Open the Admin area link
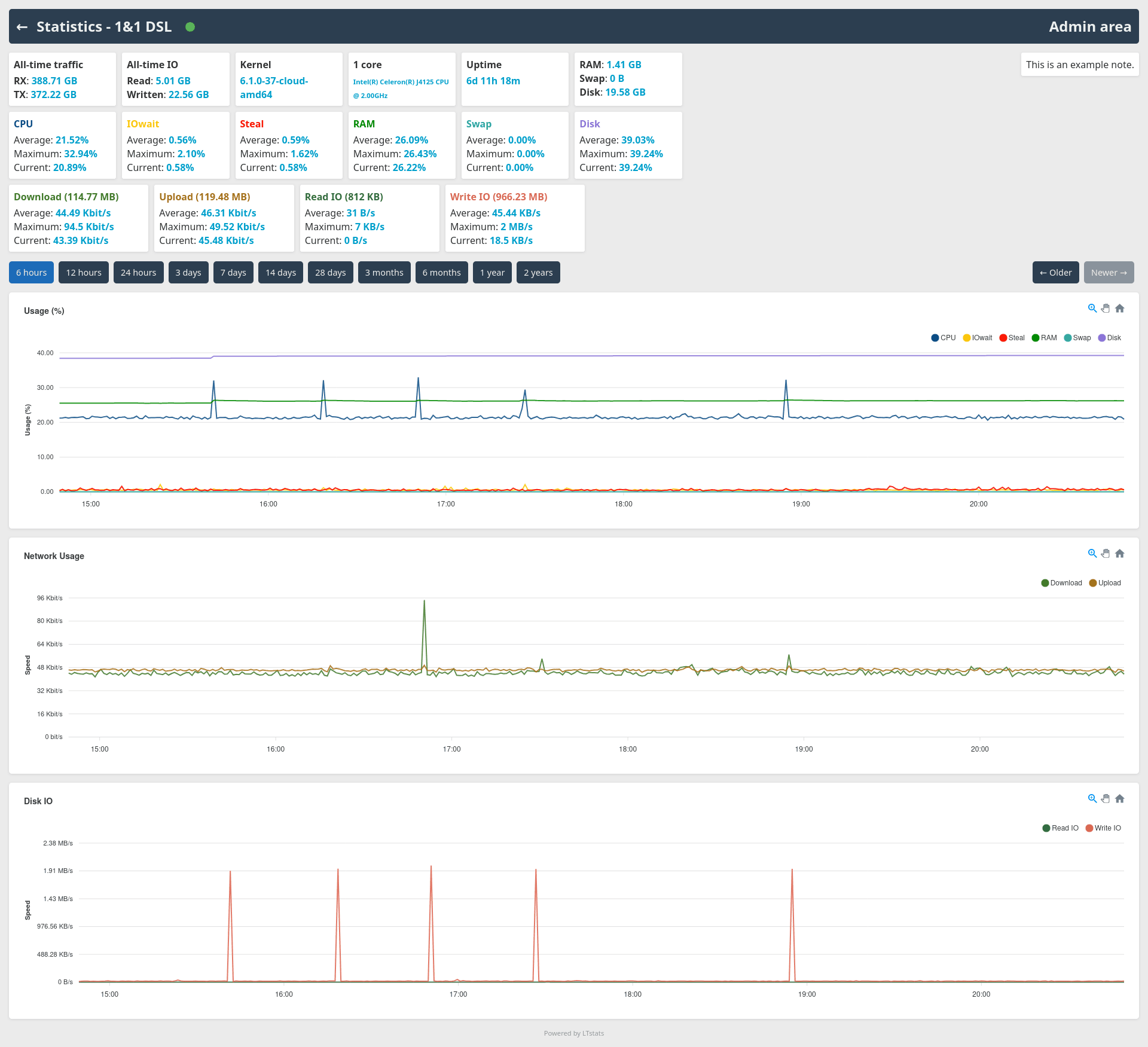The image size is (1148, 1047). [1089, 27]
